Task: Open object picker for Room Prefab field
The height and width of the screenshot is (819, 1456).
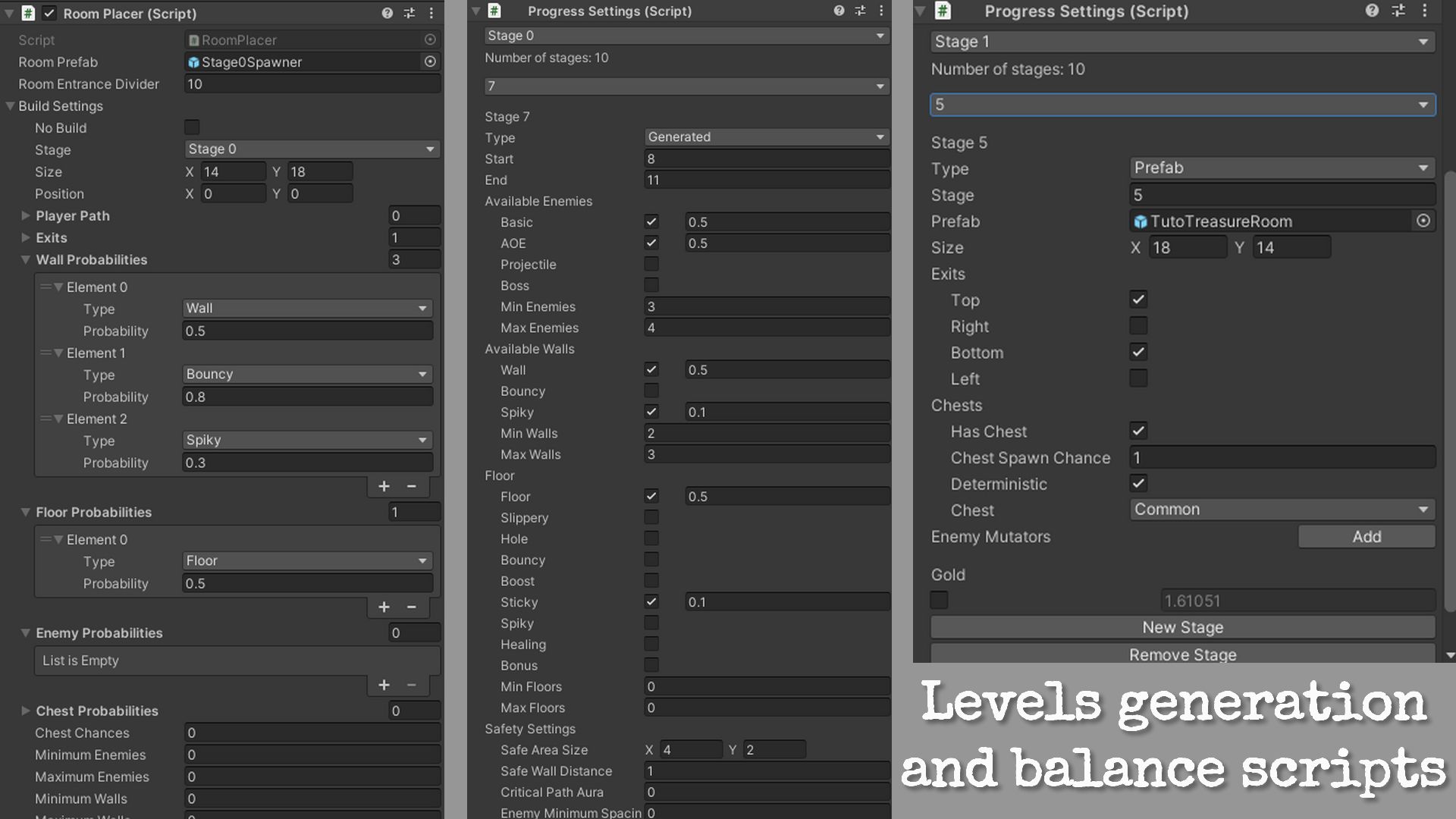Action: click(430, 61)
